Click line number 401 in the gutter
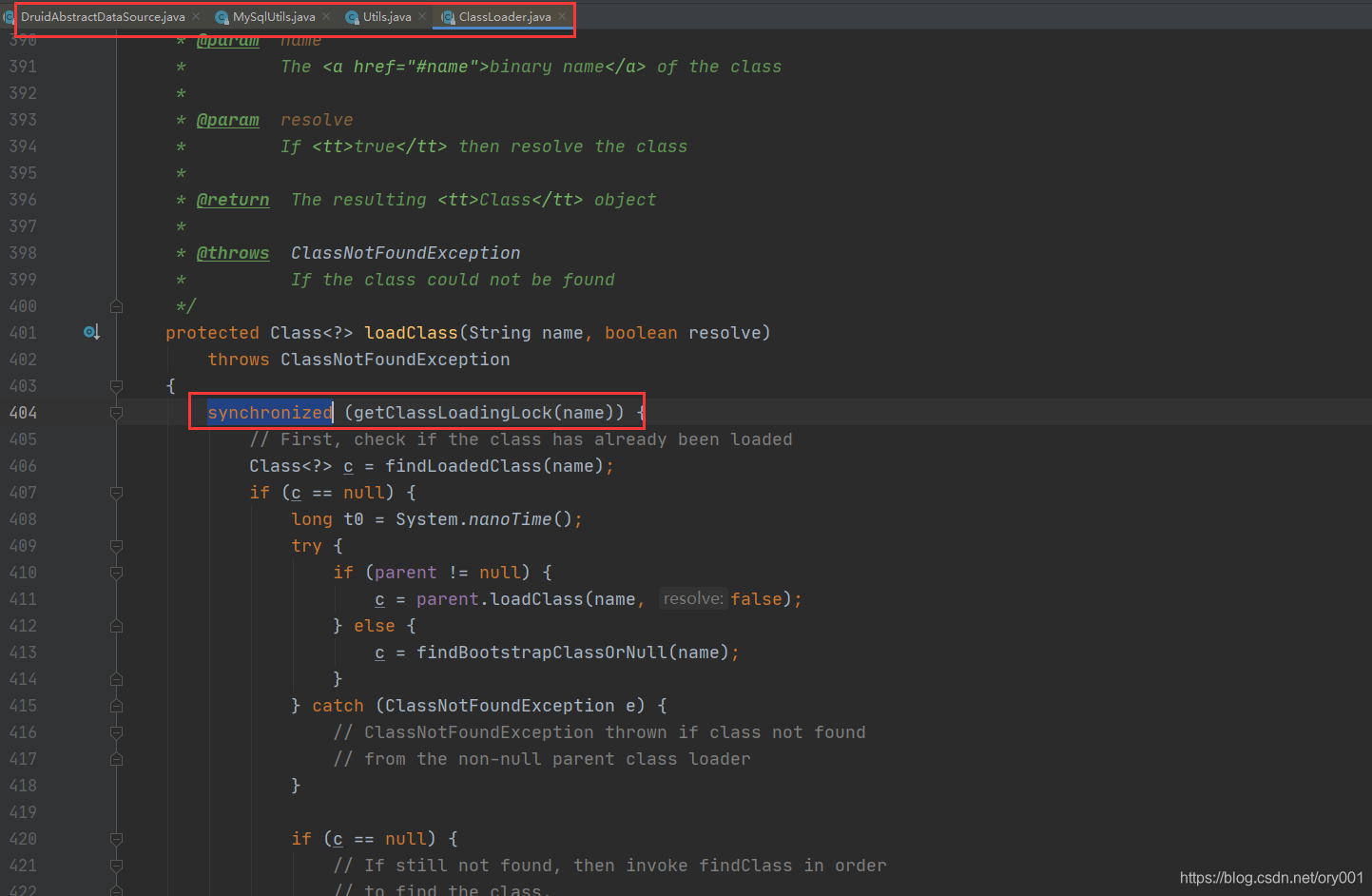 coord(23,333)
